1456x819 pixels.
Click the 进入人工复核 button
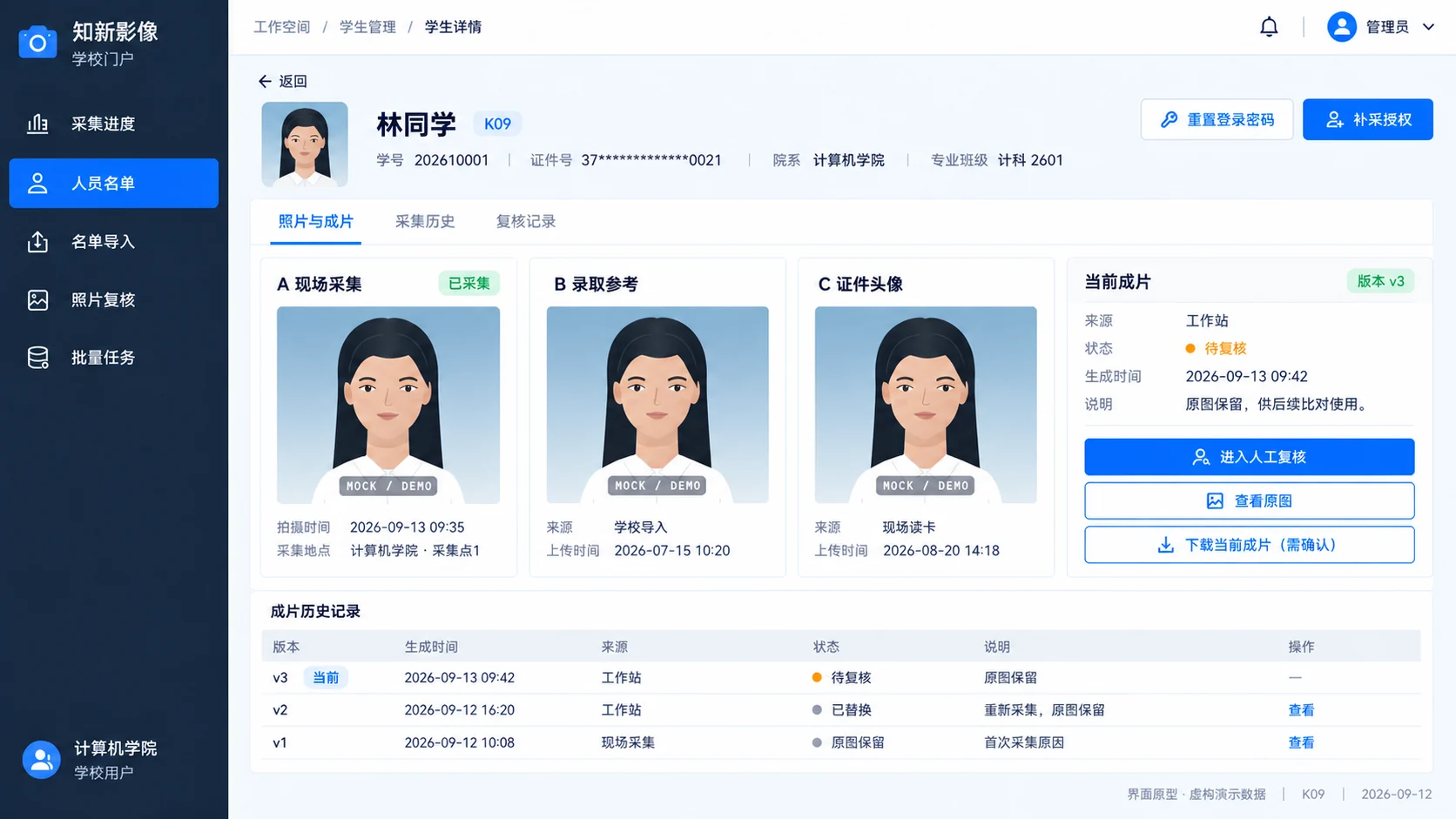tap(1249, 457)
